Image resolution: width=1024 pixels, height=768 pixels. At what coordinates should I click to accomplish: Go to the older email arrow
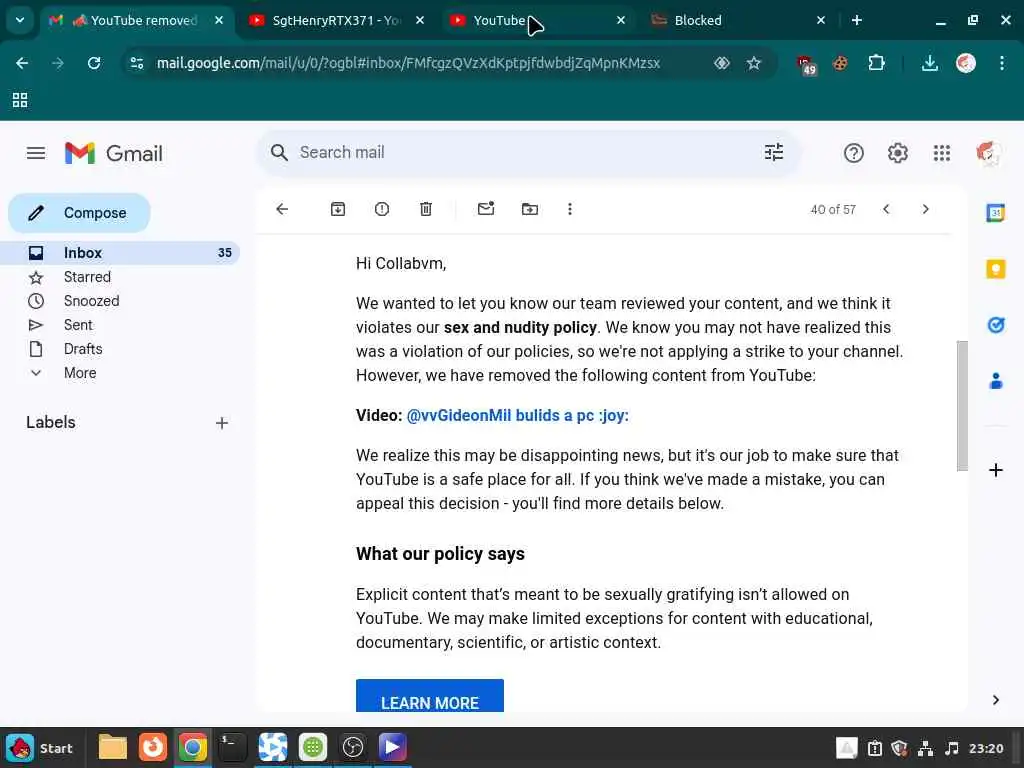(x=925, y=209)
